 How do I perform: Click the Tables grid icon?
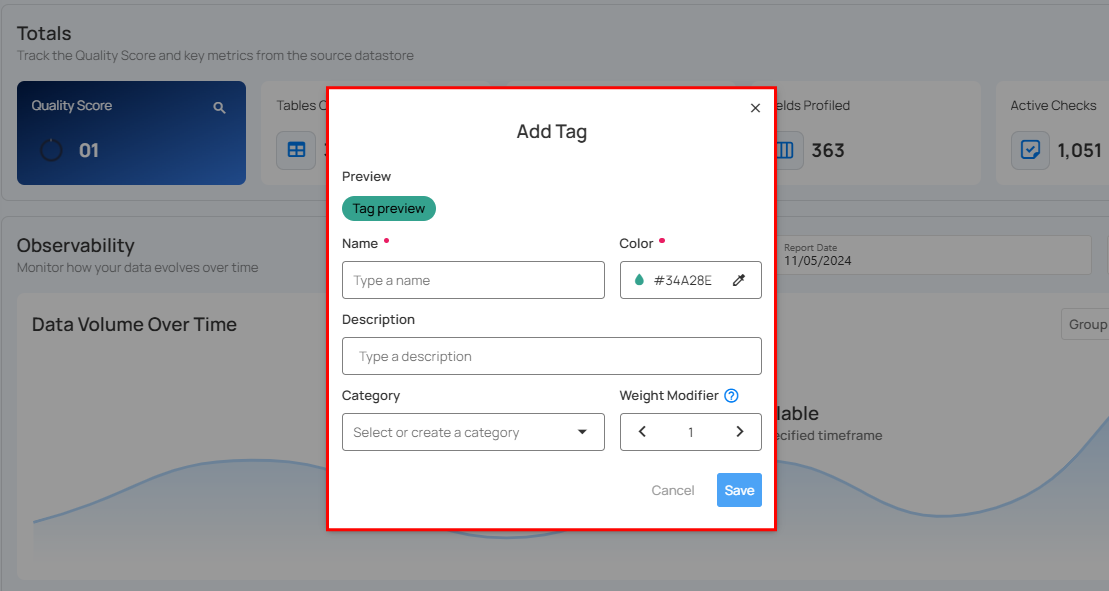pyautogui.click(x=296, y=150)
